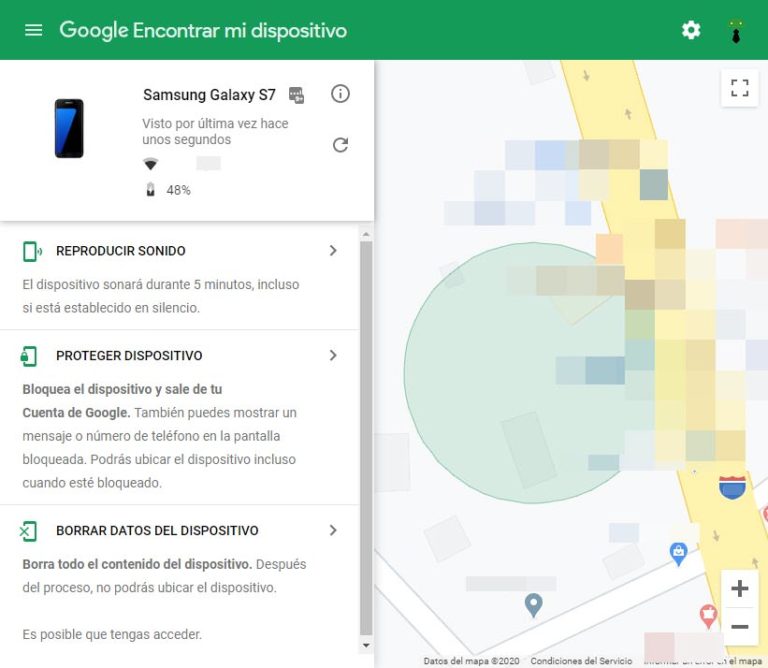The width and height of the screenshot is (768, 668).
Task: Expand Proteger Dispositivo chevron
Action: (333, 355)
